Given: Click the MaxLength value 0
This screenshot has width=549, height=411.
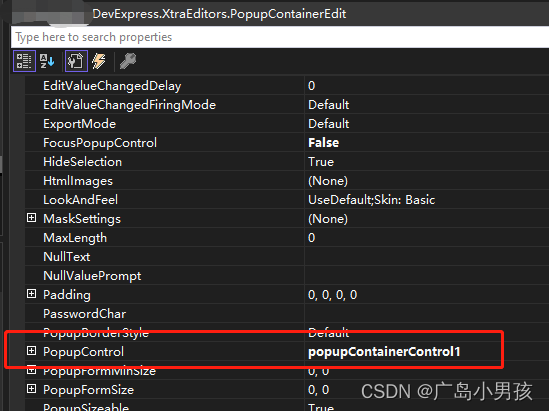Looking at the screenshot, I should click(x=312, y=238).
